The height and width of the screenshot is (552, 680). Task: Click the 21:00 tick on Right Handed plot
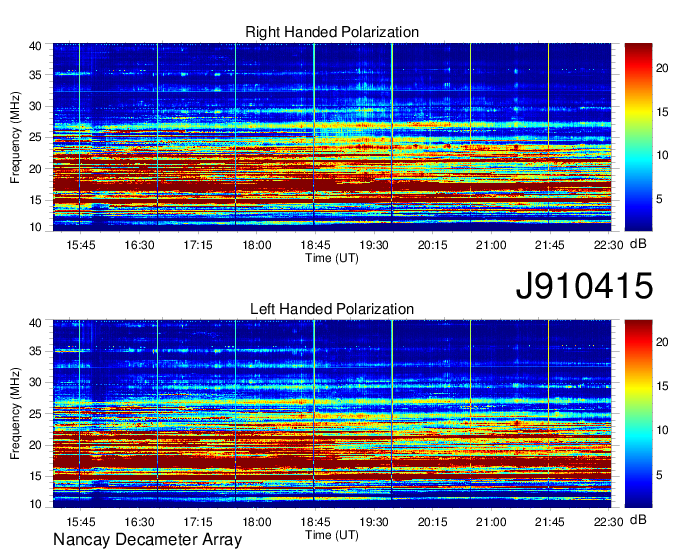pyautogui.click(x=491, y=245)
